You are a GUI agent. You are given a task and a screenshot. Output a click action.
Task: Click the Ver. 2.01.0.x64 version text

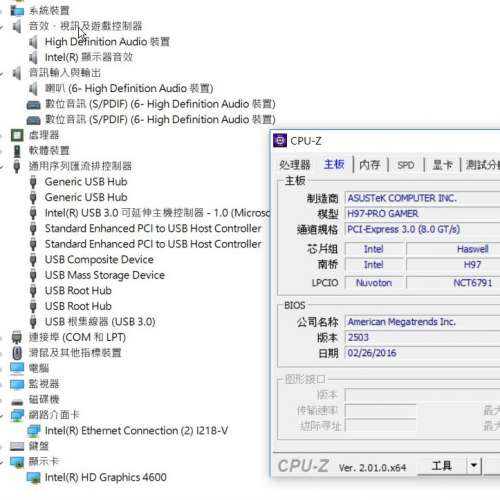[x=372, y=468]
